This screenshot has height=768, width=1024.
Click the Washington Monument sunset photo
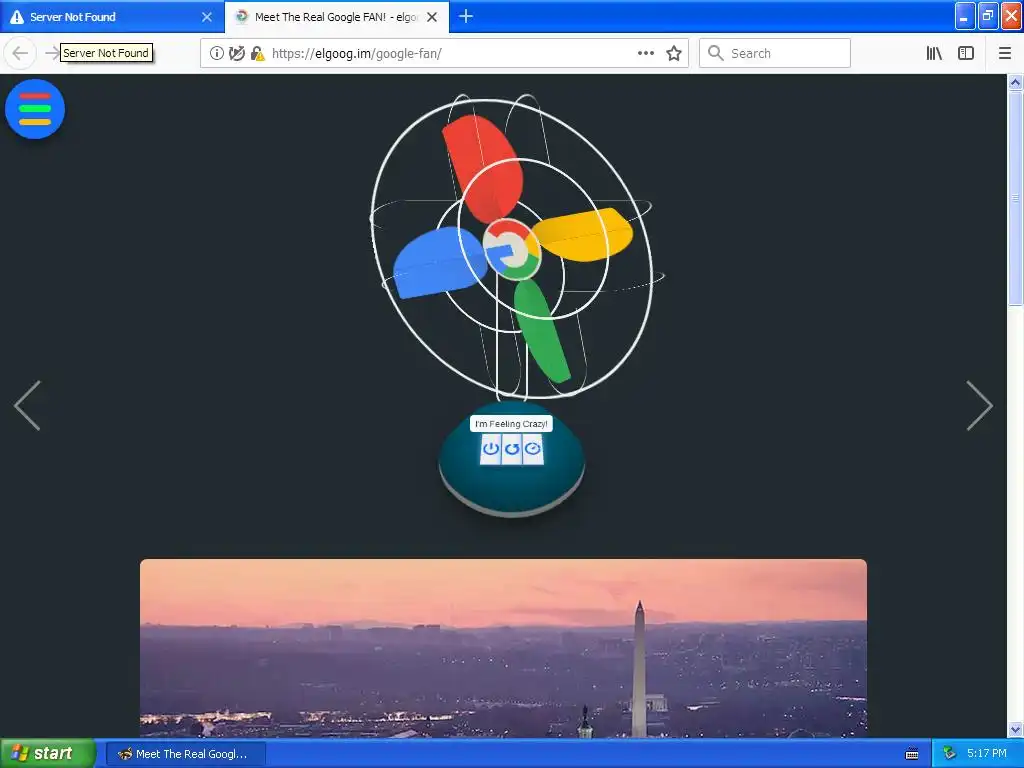pos(503,648)
